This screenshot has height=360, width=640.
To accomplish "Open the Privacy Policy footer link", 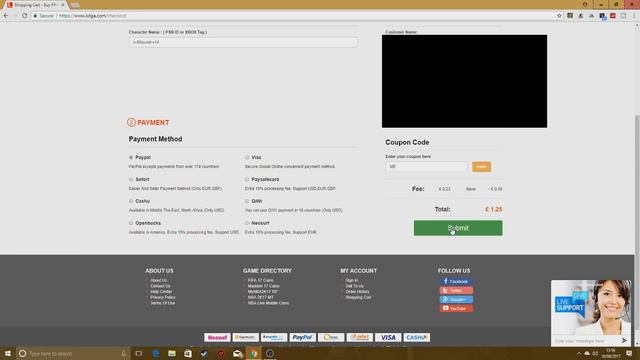I will click(x=162, y=298).
